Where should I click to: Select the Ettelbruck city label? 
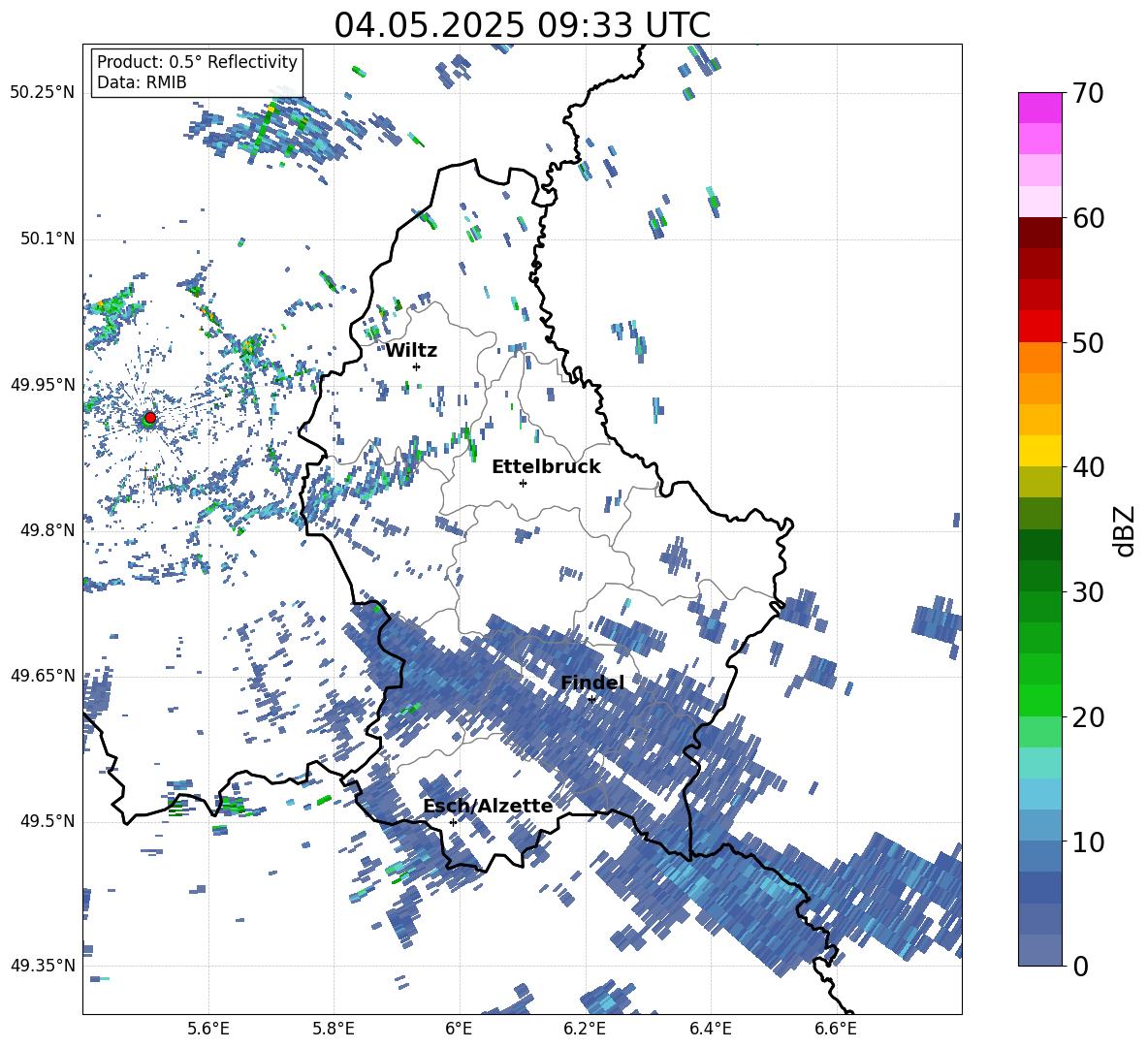pos(546,467)
